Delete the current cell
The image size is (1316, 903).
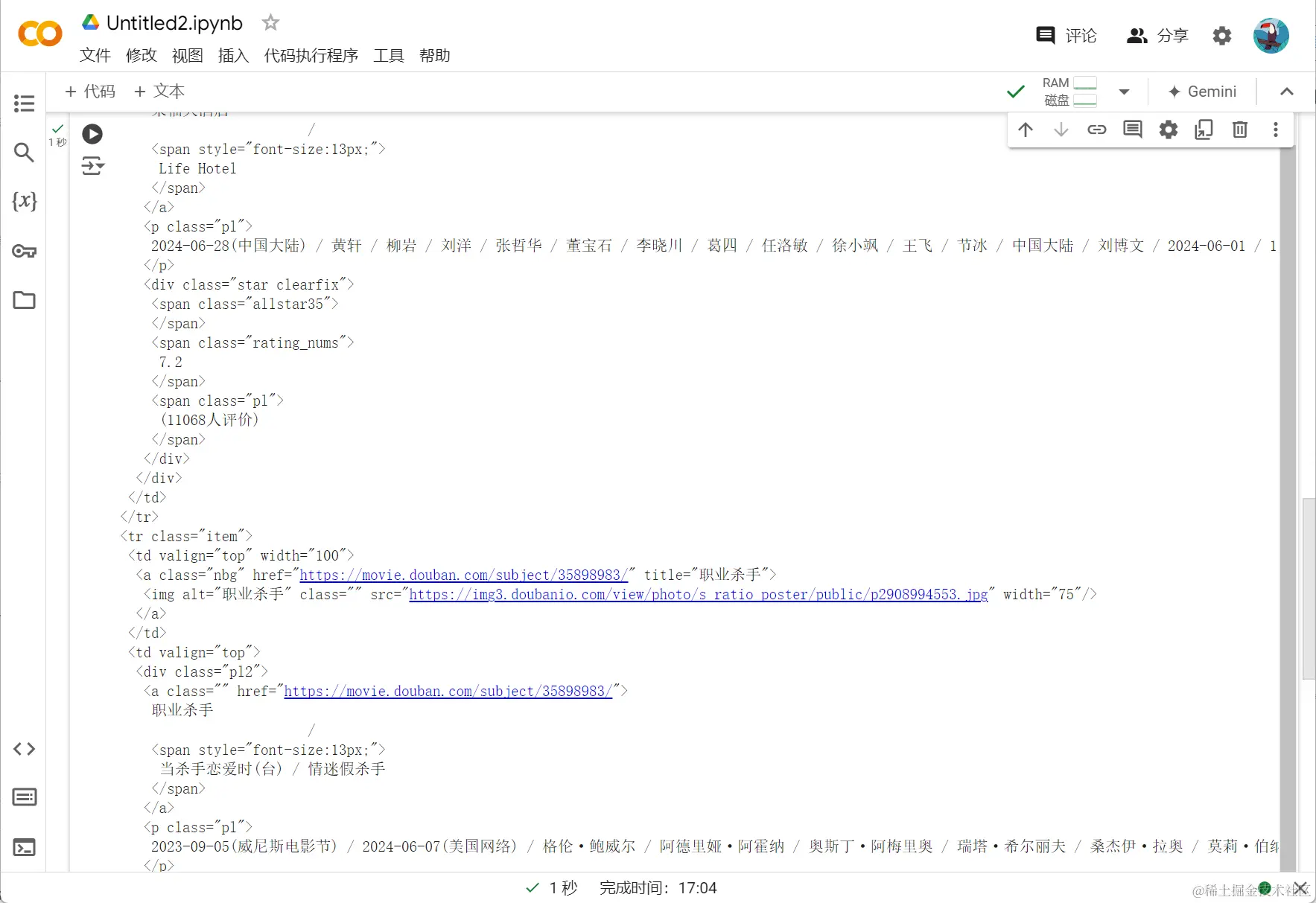pos(1240,130)
